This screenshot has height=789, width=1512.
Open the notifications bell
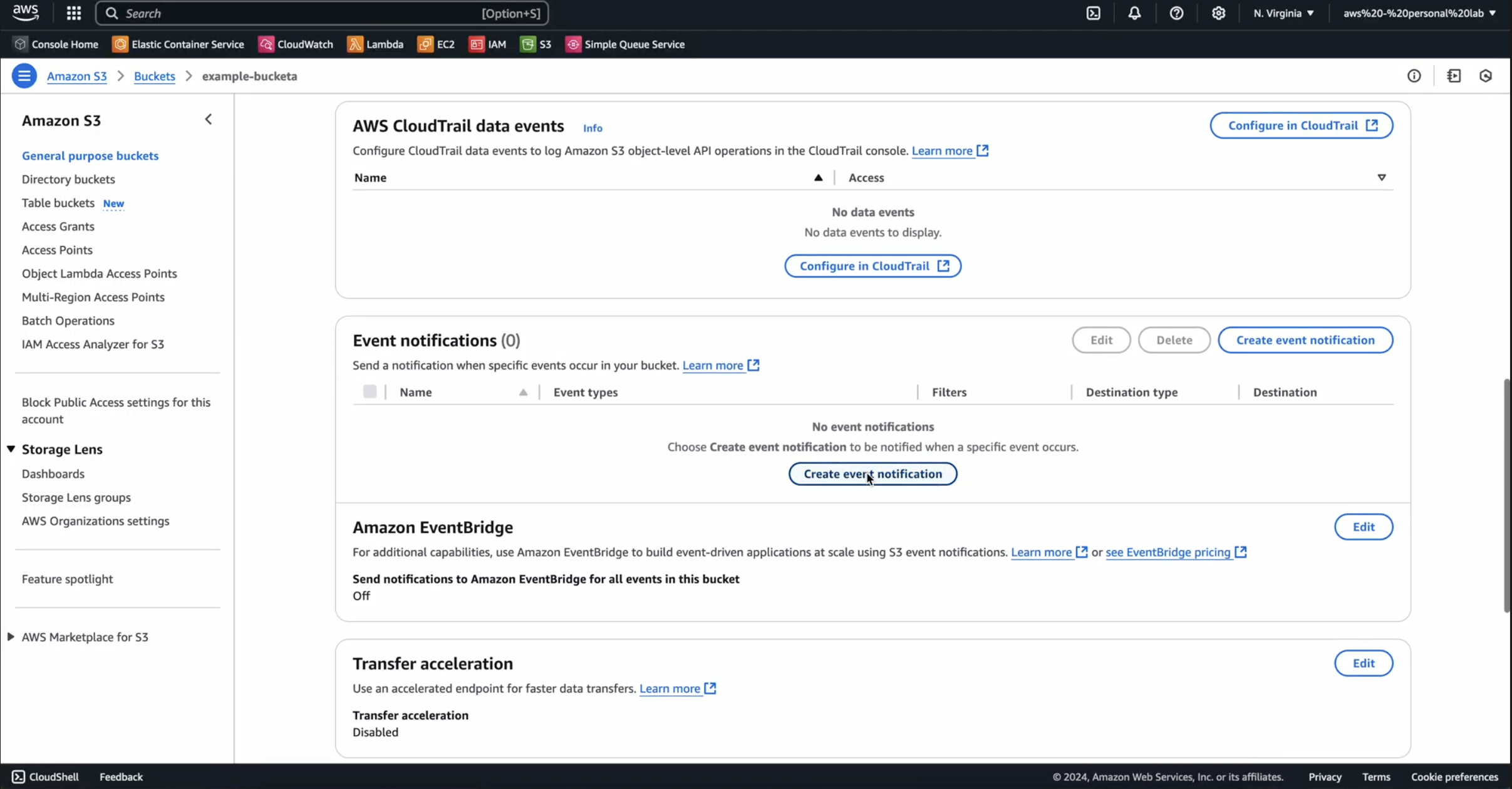click(1134, 13)
